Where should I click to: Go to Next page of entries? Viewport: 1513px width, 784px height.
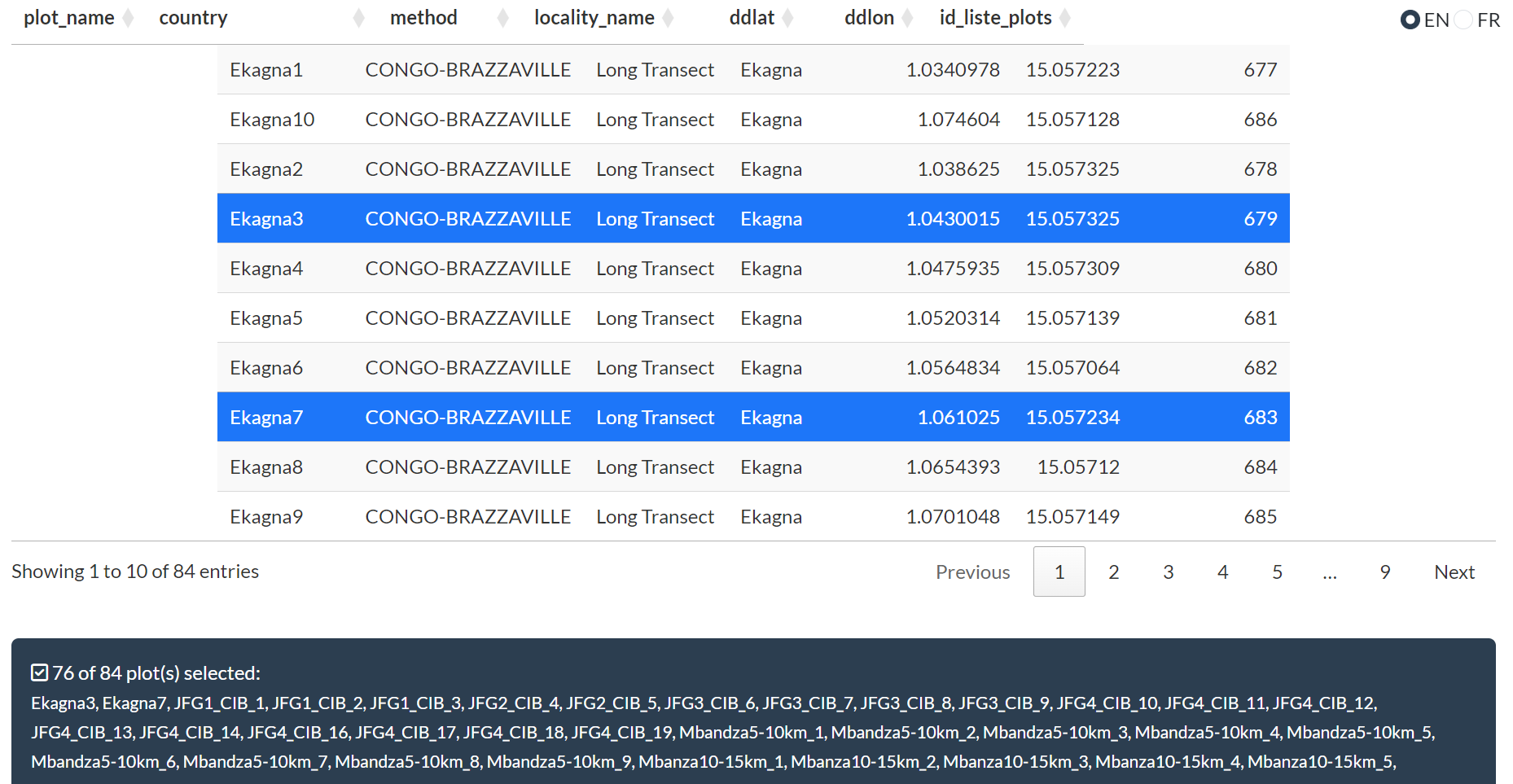[x=1454, y=572]
